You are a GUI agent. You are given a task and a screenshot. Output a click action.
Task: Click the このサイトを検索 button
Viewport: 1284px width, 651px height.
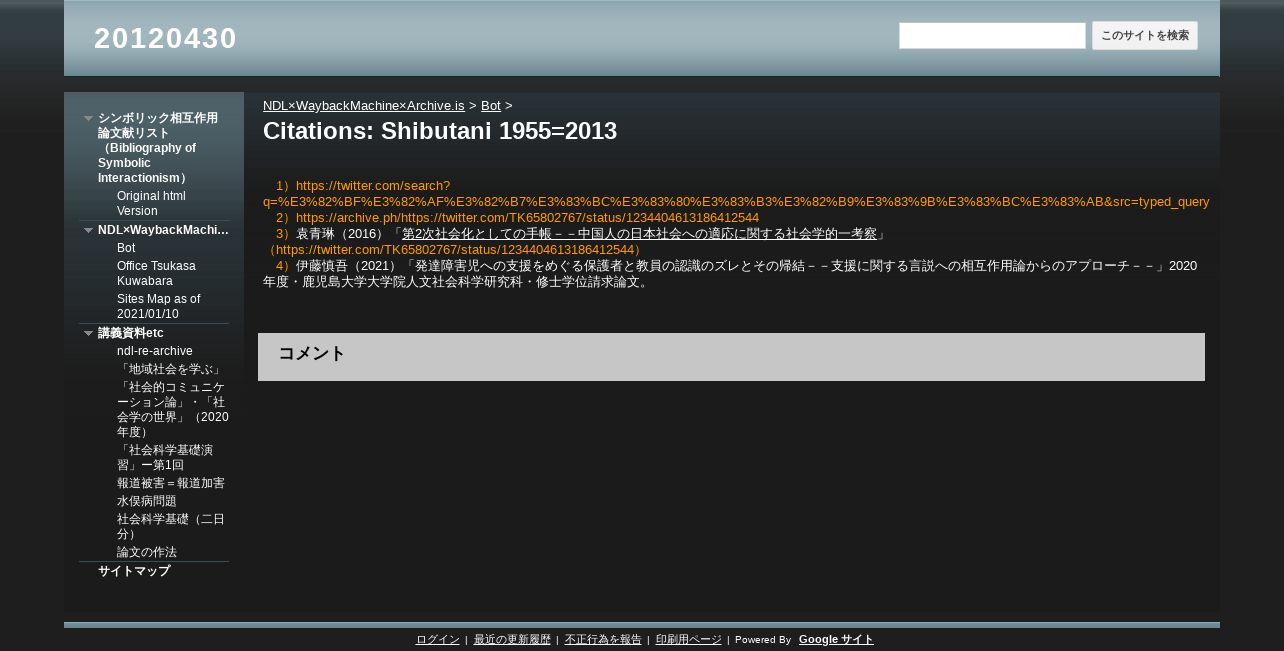[1145, 36]
